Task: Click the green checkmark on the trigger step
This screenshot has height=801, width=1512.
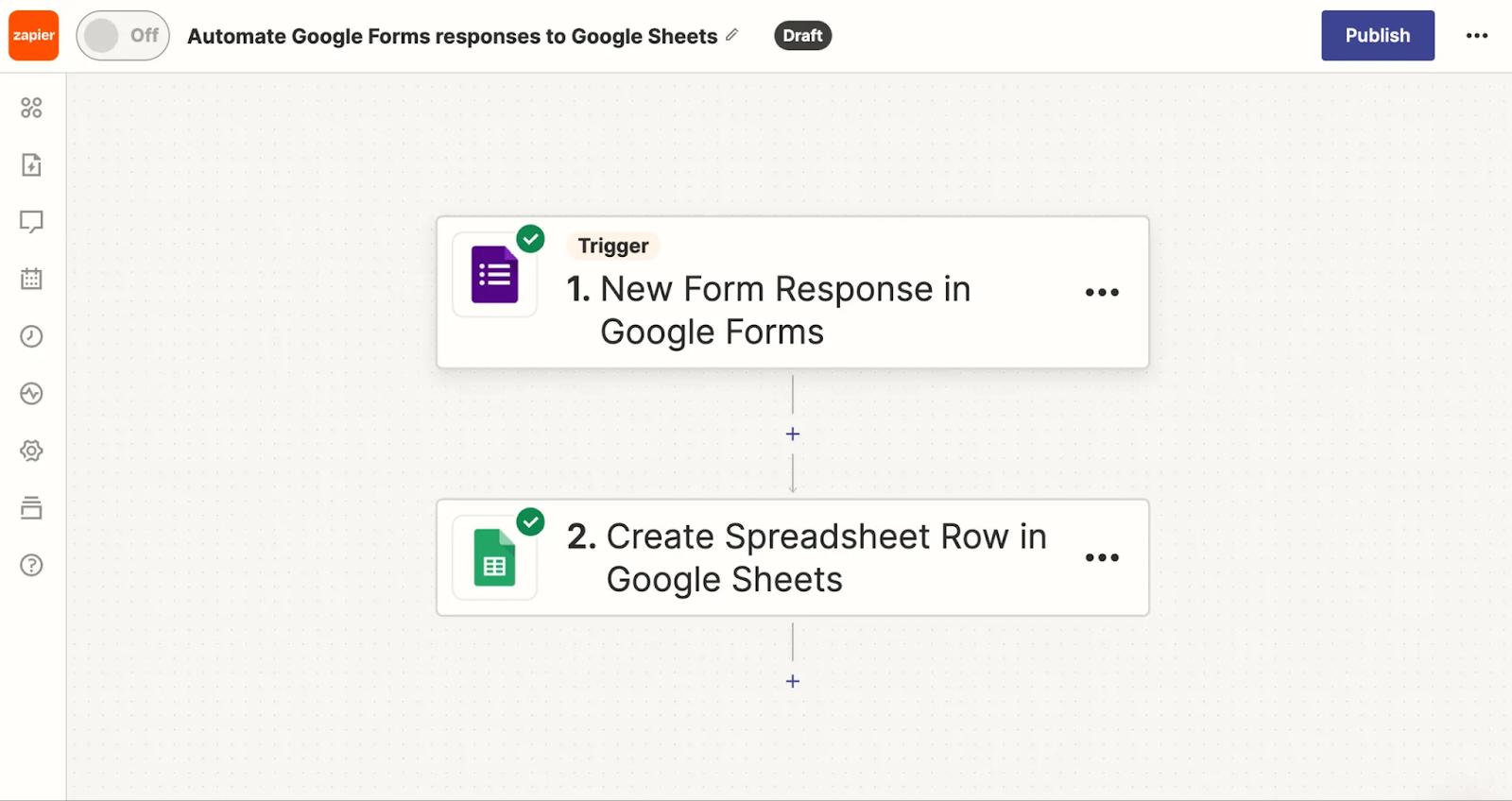Action: tap(530, 239)
